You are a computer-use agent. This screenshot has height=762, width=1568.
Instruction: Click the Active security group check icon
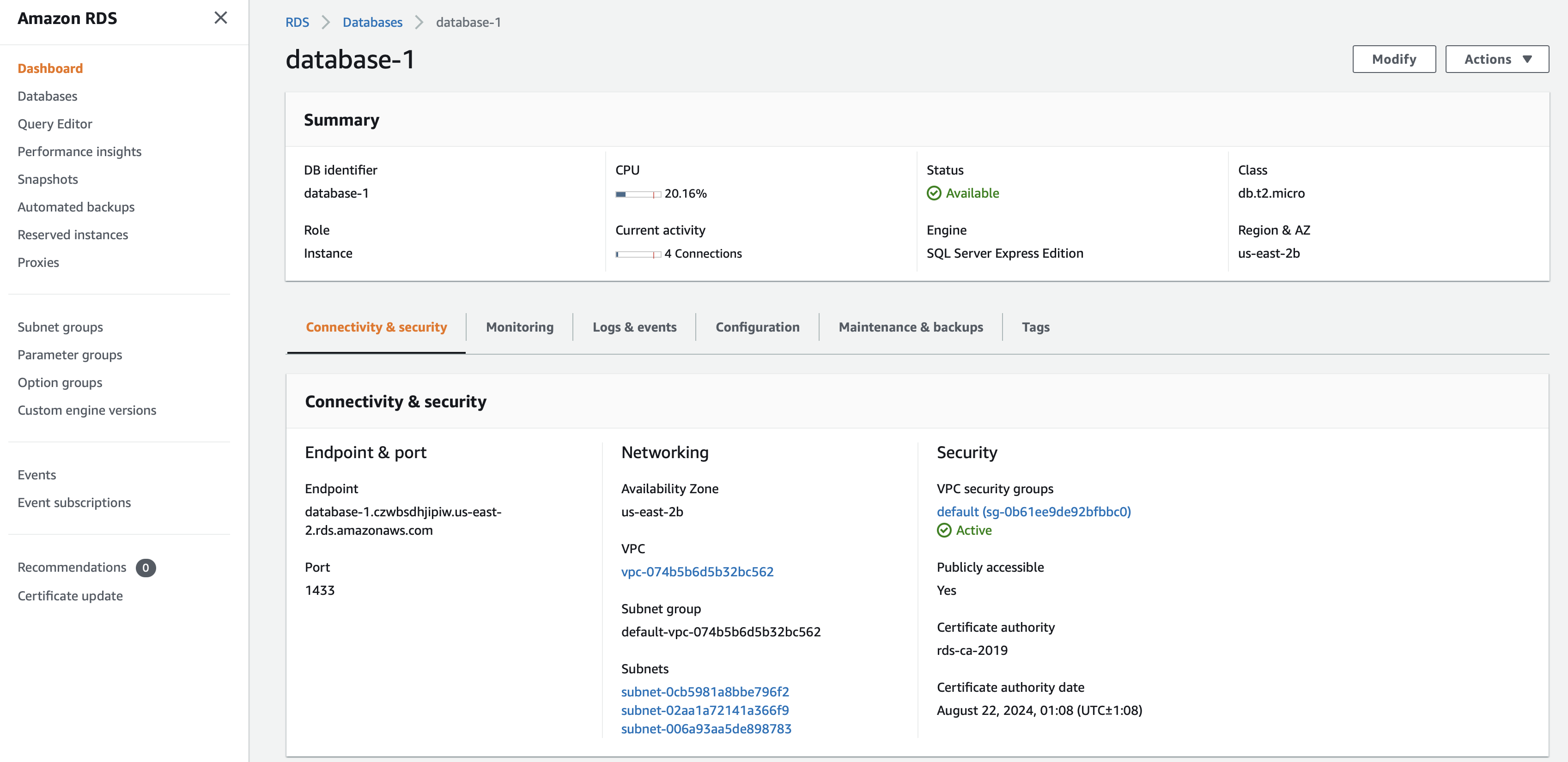943,530
